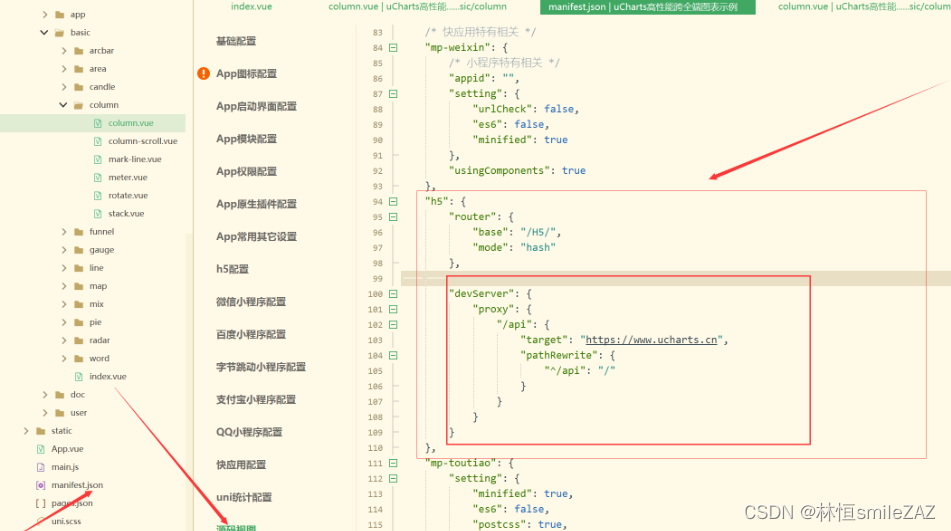Image resolution: width=951 pixels, height=531 pixels.
Task: Open the 快应用配置 section
Action: [x=241, y=465]
